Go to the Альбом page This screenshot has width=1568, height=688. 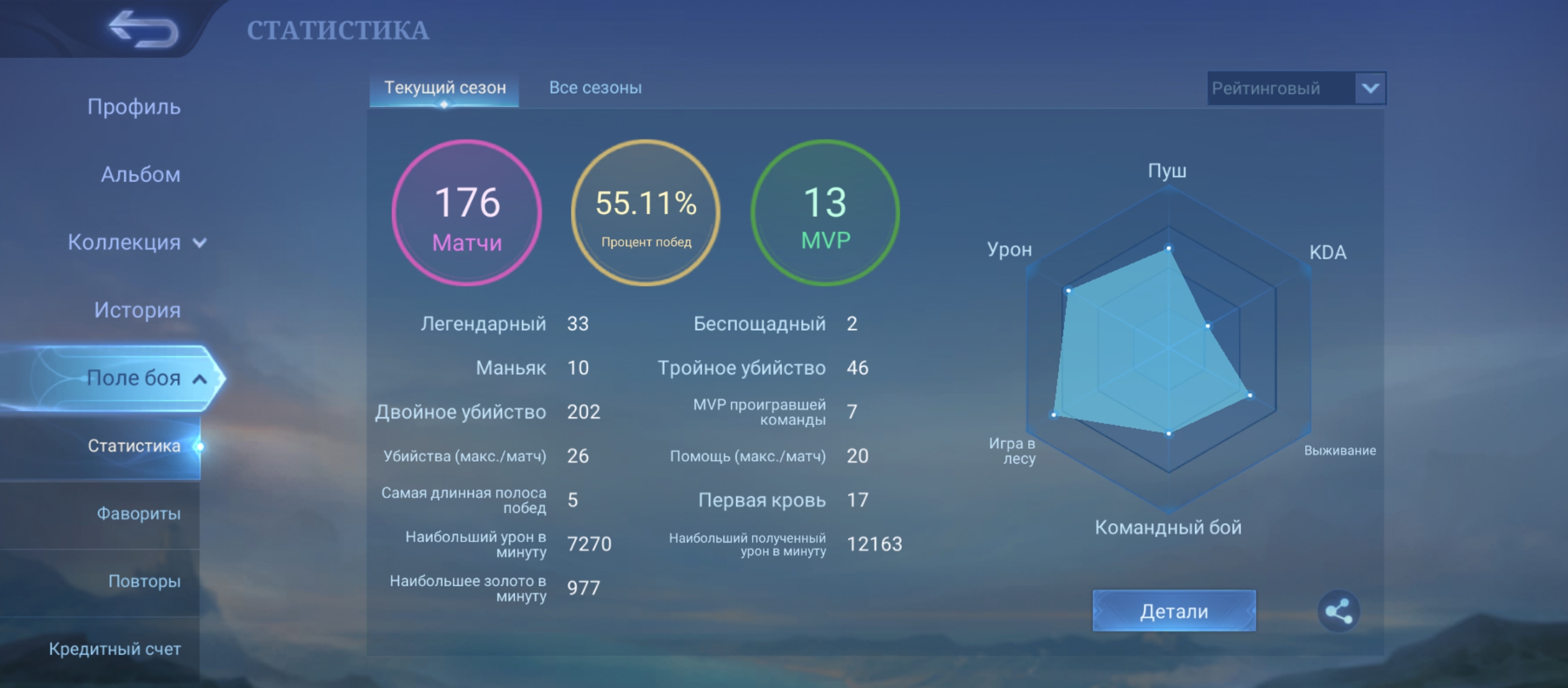[x=140, y=175]
